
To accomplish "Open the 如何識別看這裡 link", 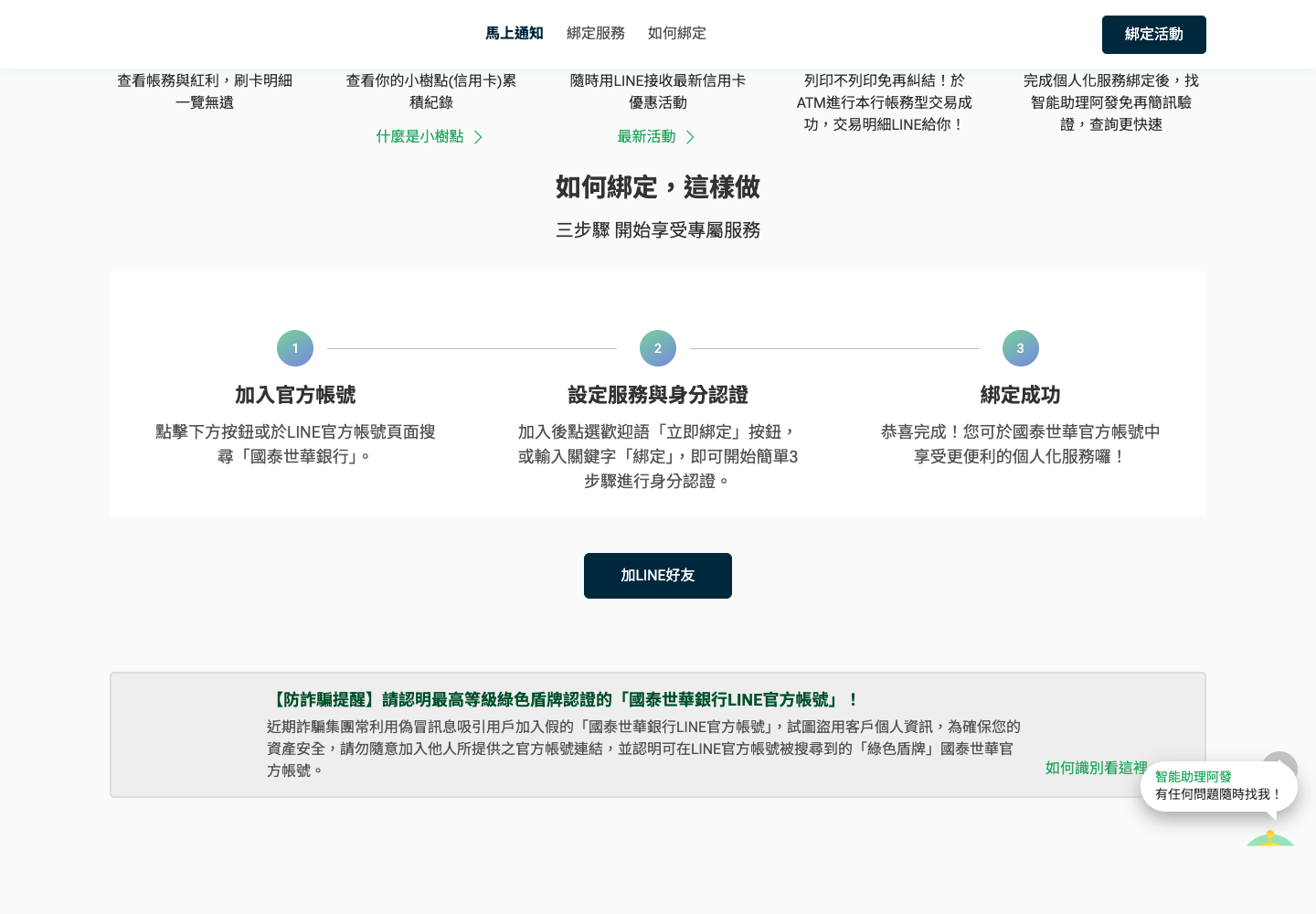I will [1096, 768].
